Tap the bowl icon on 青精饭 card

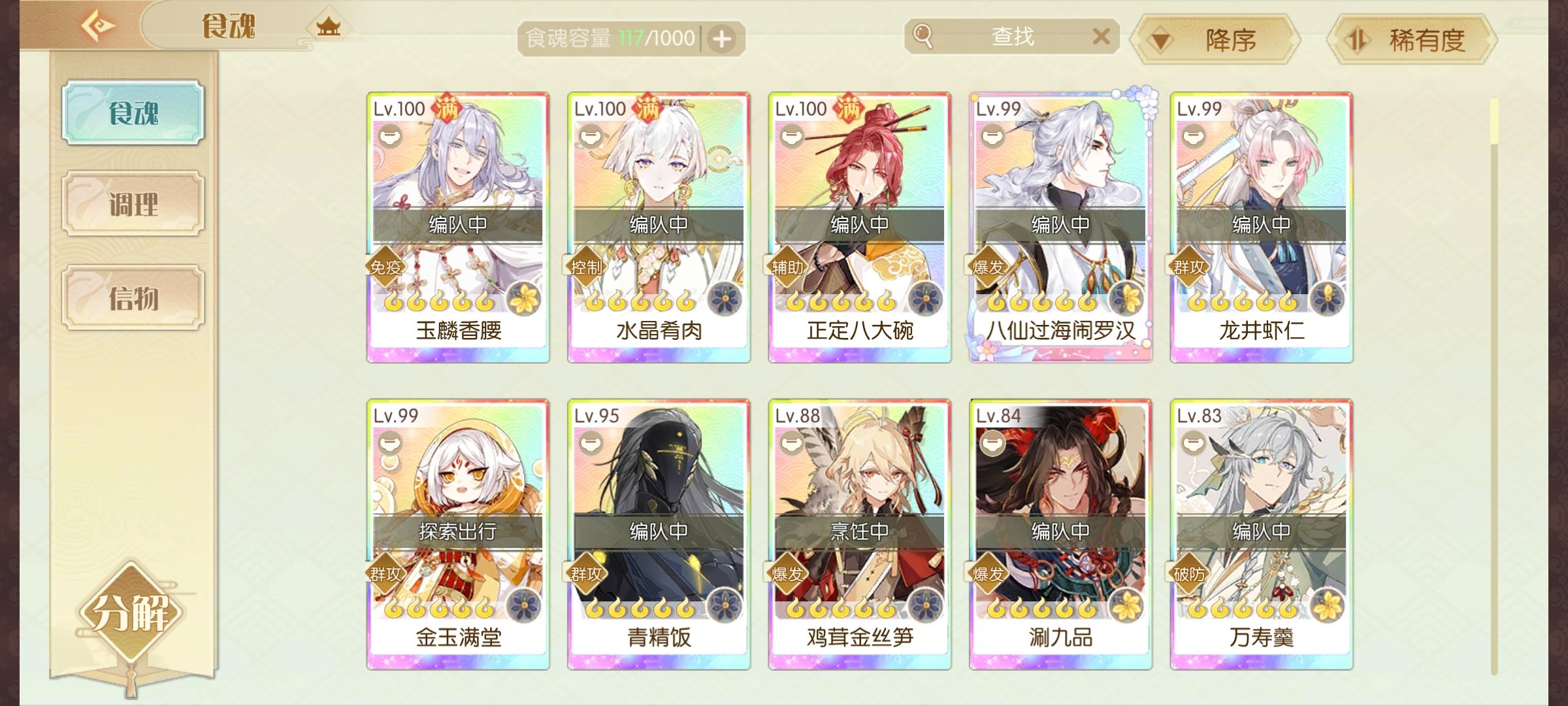click(x=591, y=444)
